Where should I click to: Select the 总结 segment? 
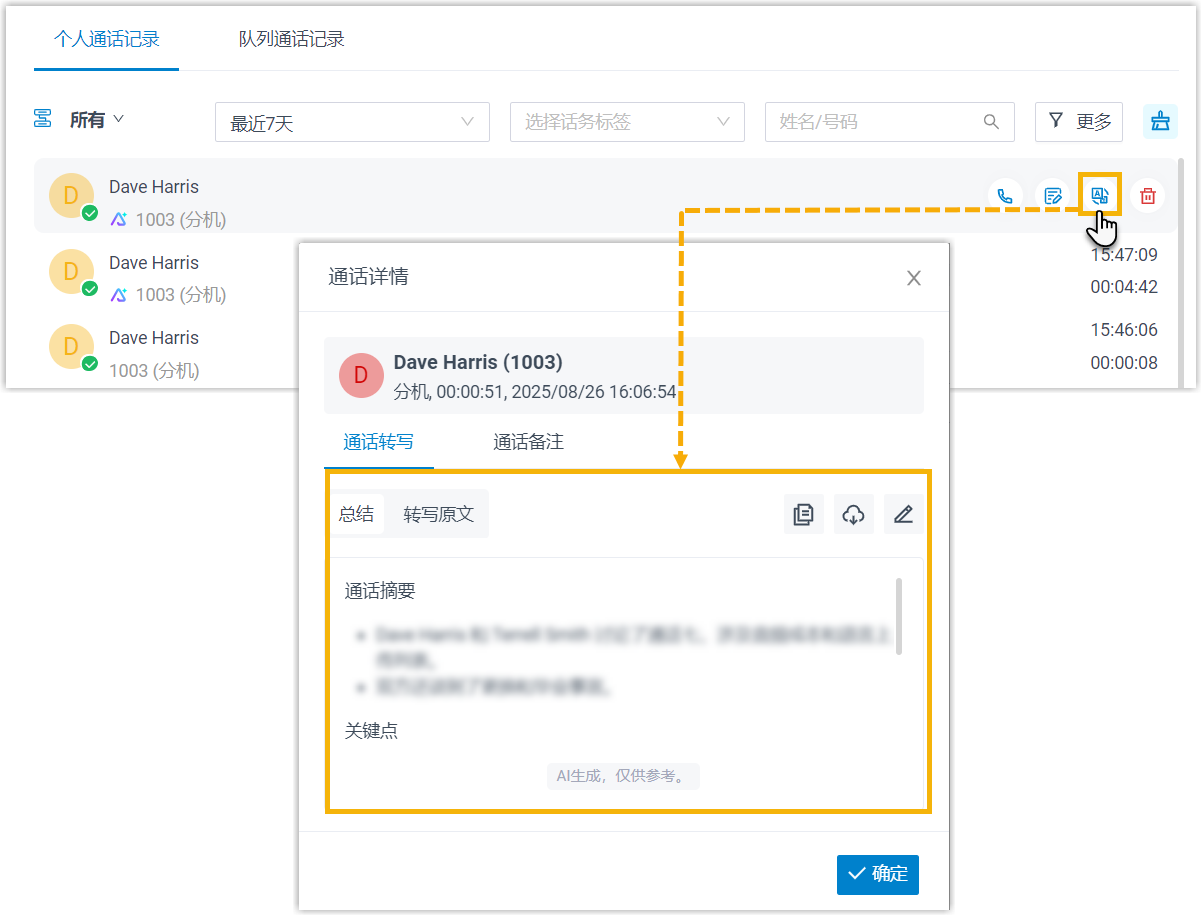pos(356,514)
